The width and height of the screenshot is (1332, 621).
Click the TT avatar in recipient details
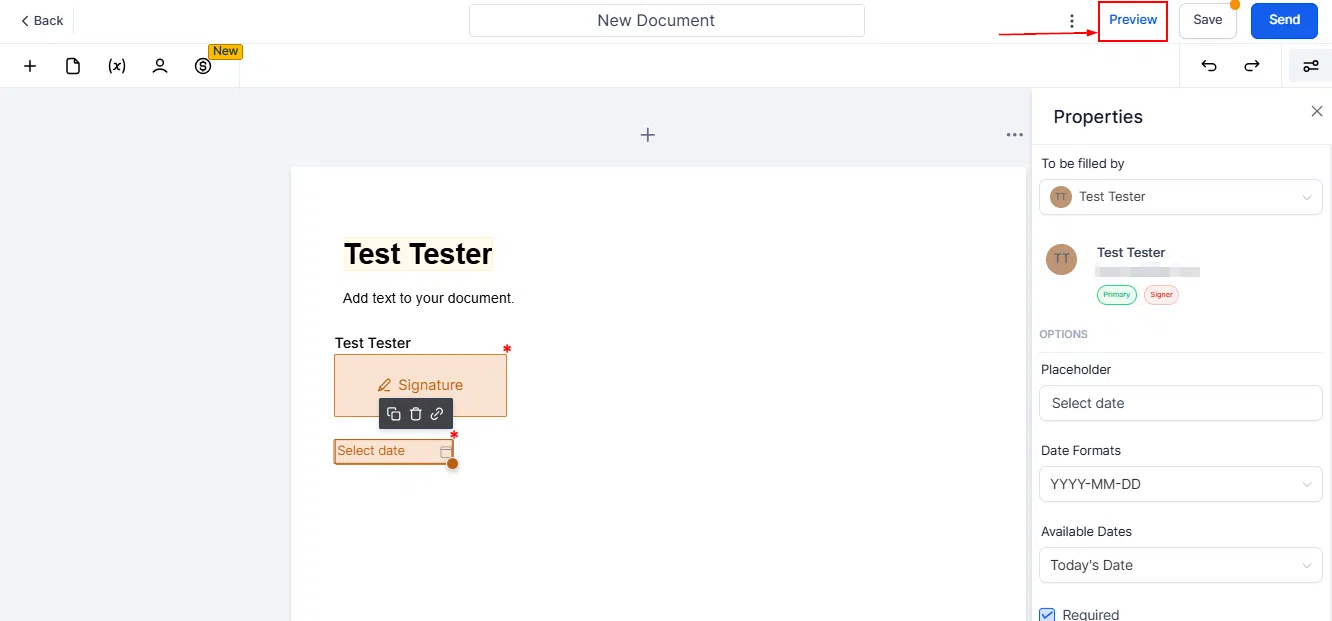point(1061,259)
